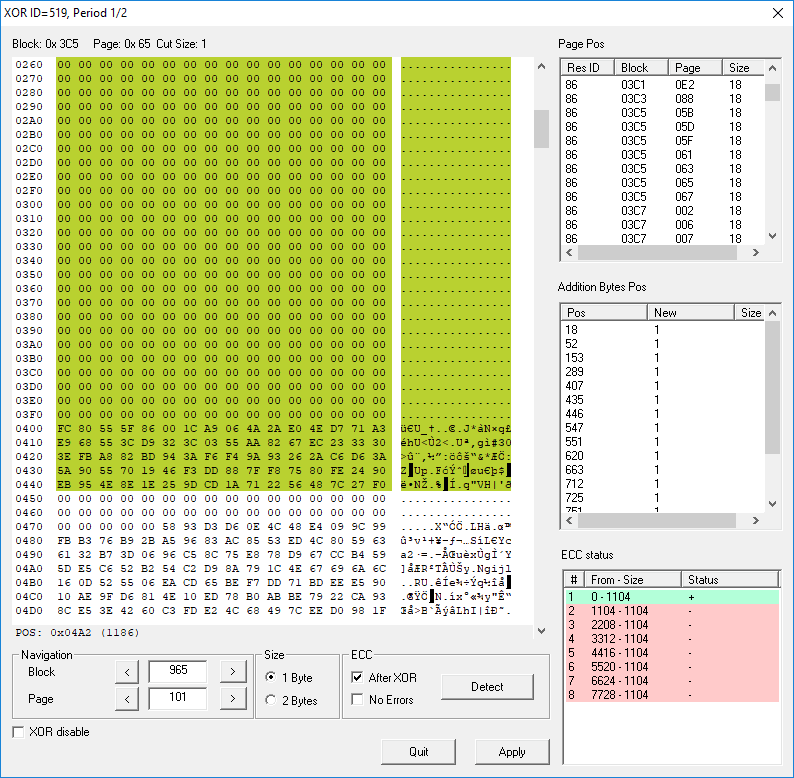Click the hex view scrollbar thumb
The image size is (794, 778).
click(541, 129)
